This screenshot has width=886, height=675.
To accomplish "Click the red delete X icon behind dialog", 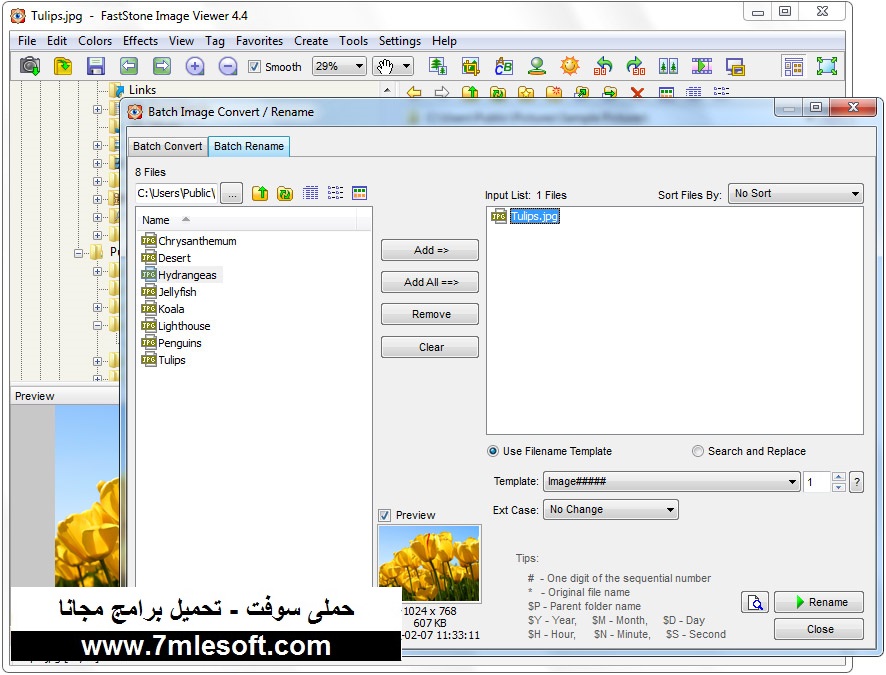I will pyautogui.click(x=637, y=92).
